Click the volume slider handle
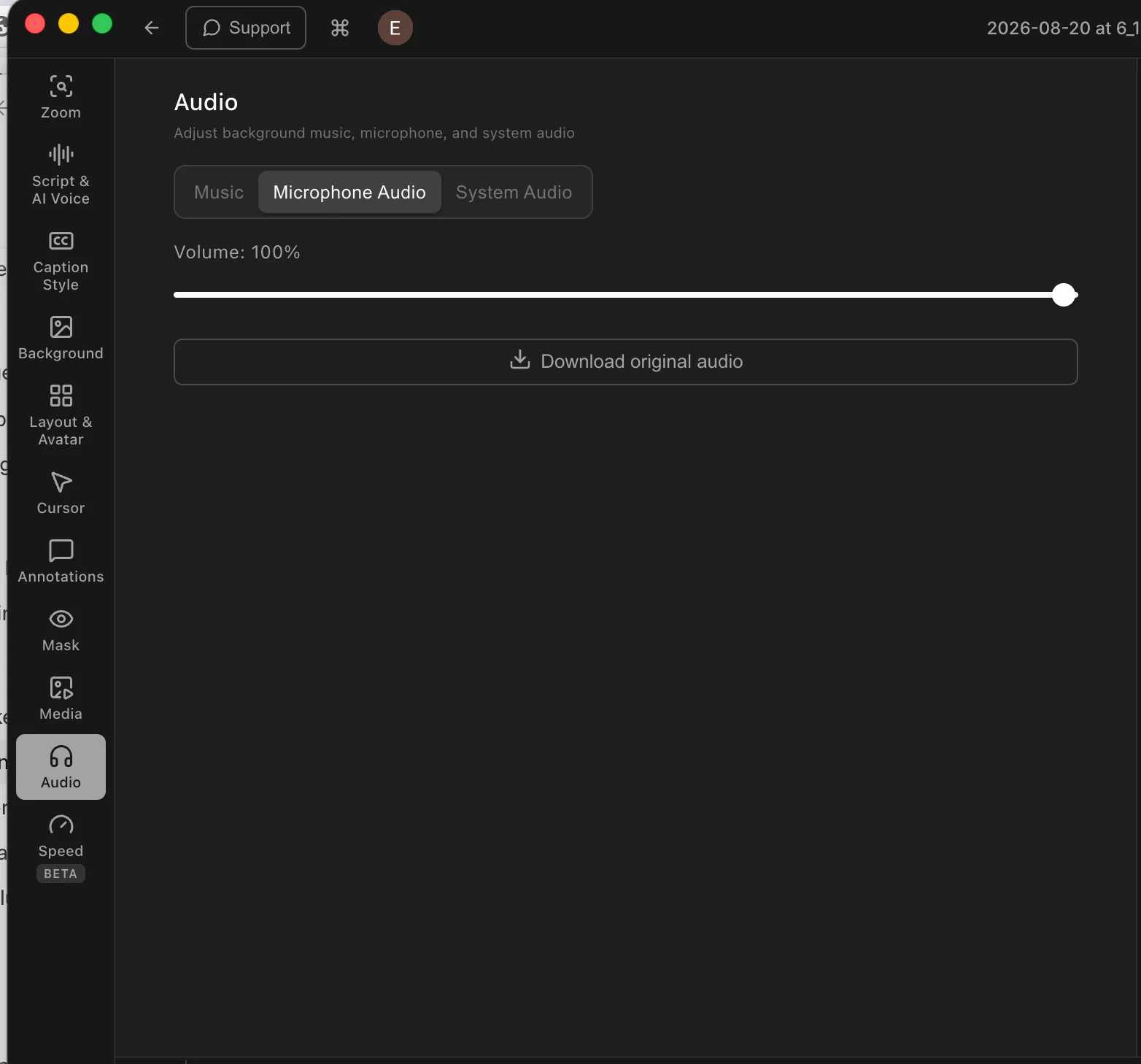Viewport: 1141px width, 1064px height. 1064,295
